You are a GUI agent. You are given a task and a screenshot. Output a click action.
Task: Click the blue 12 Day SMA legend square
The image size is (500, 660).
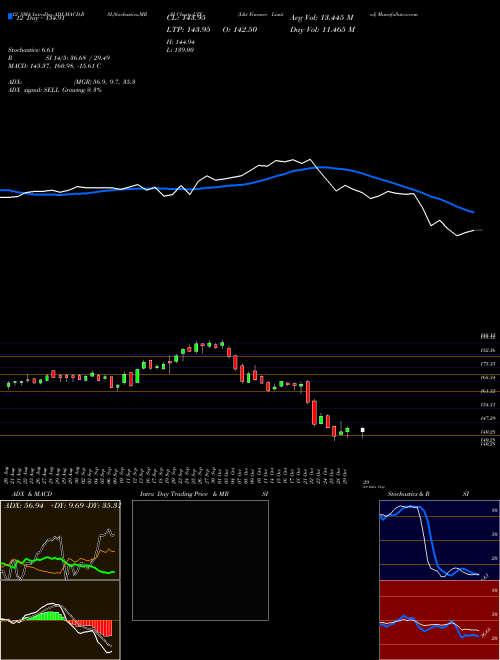pos(10,17)
